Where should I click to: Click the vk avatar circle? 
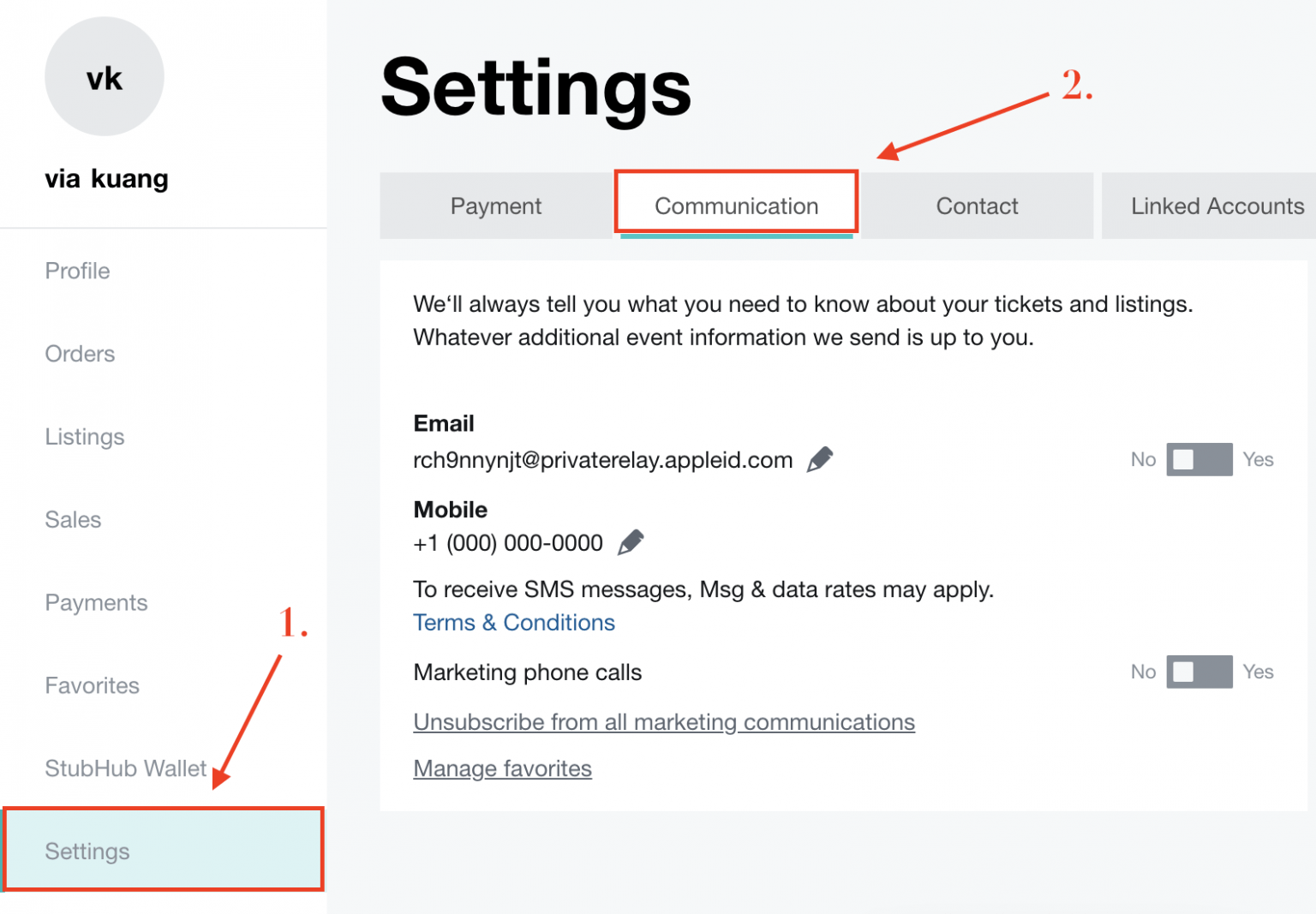click(x=105, y=77)
